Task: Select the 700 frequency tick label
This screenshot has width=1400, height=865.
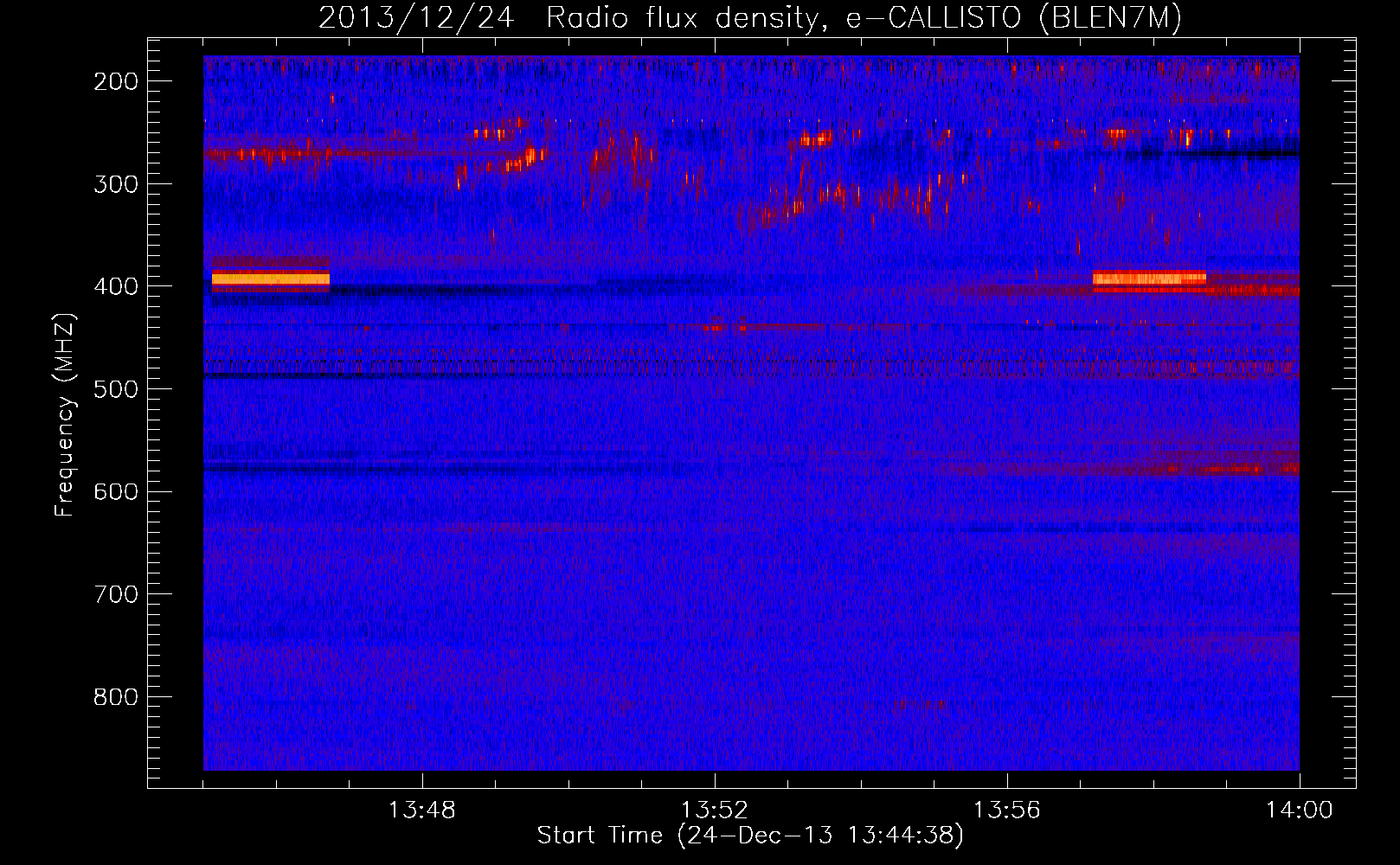Action: click(116, 594)
